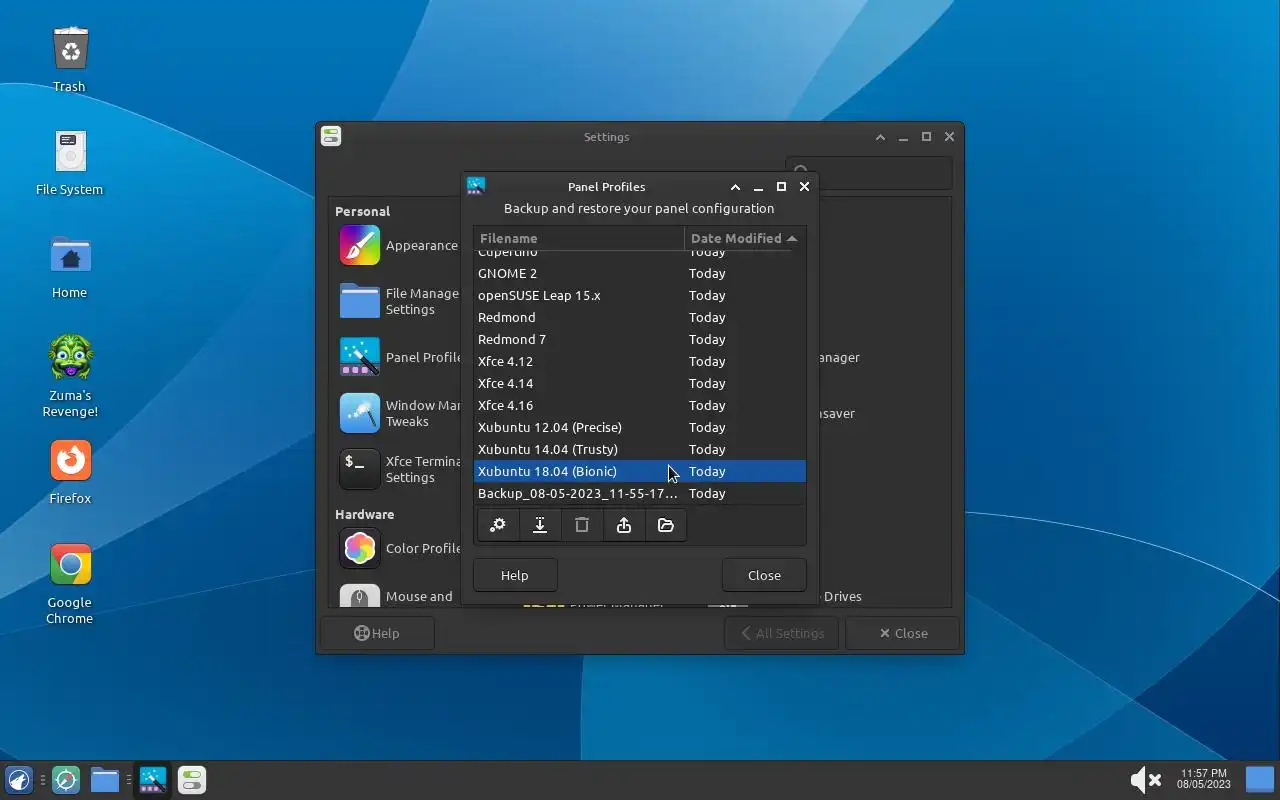
Task: Sort list by Date Modified column header
Action: click(x=745, y=238)
